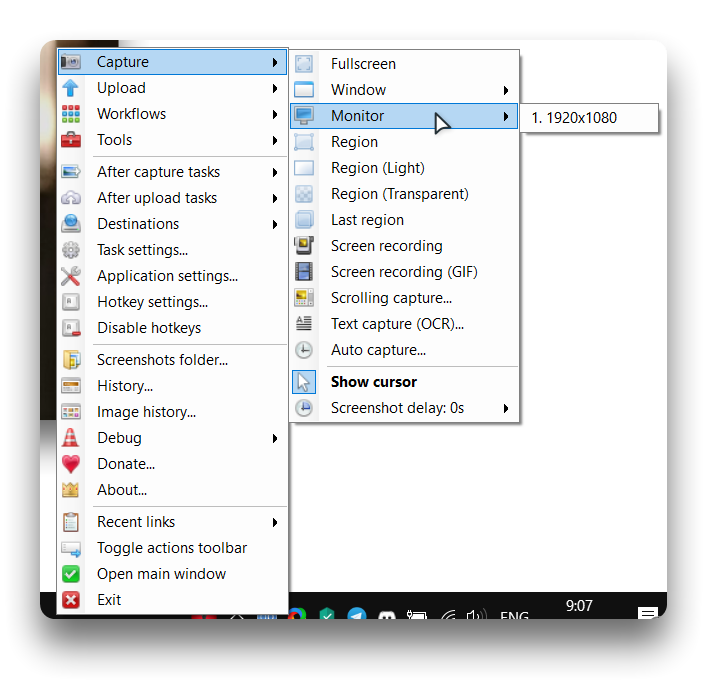
Task: Expand the Destinations submenu arrow
Action: click(x=275, y=225)
